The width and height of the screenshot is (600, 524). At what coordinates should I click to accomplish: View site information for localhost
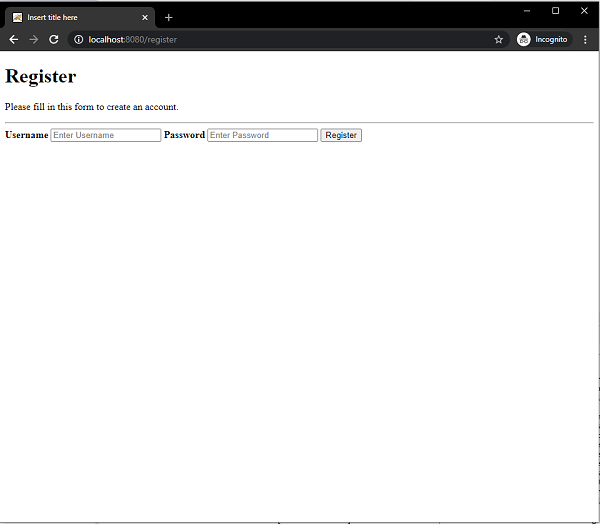(79, 39)
